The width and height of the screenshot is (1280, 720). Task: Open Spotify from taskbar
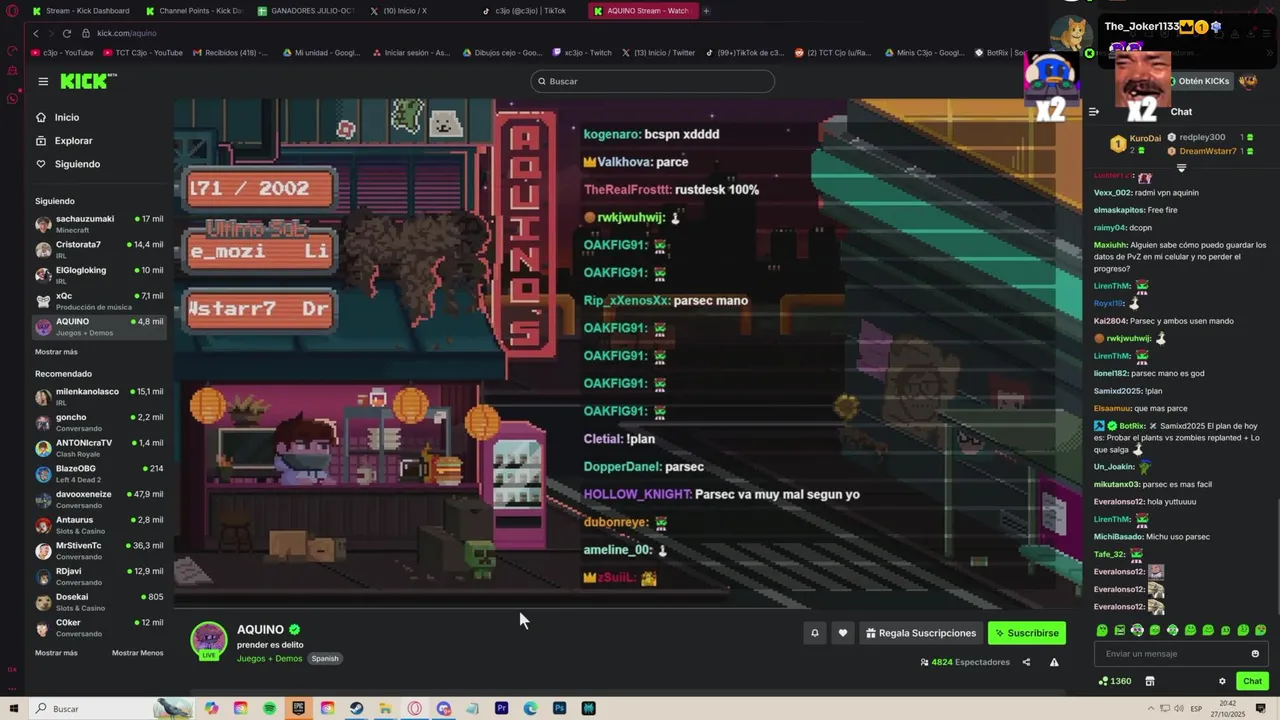pos(270,708)
